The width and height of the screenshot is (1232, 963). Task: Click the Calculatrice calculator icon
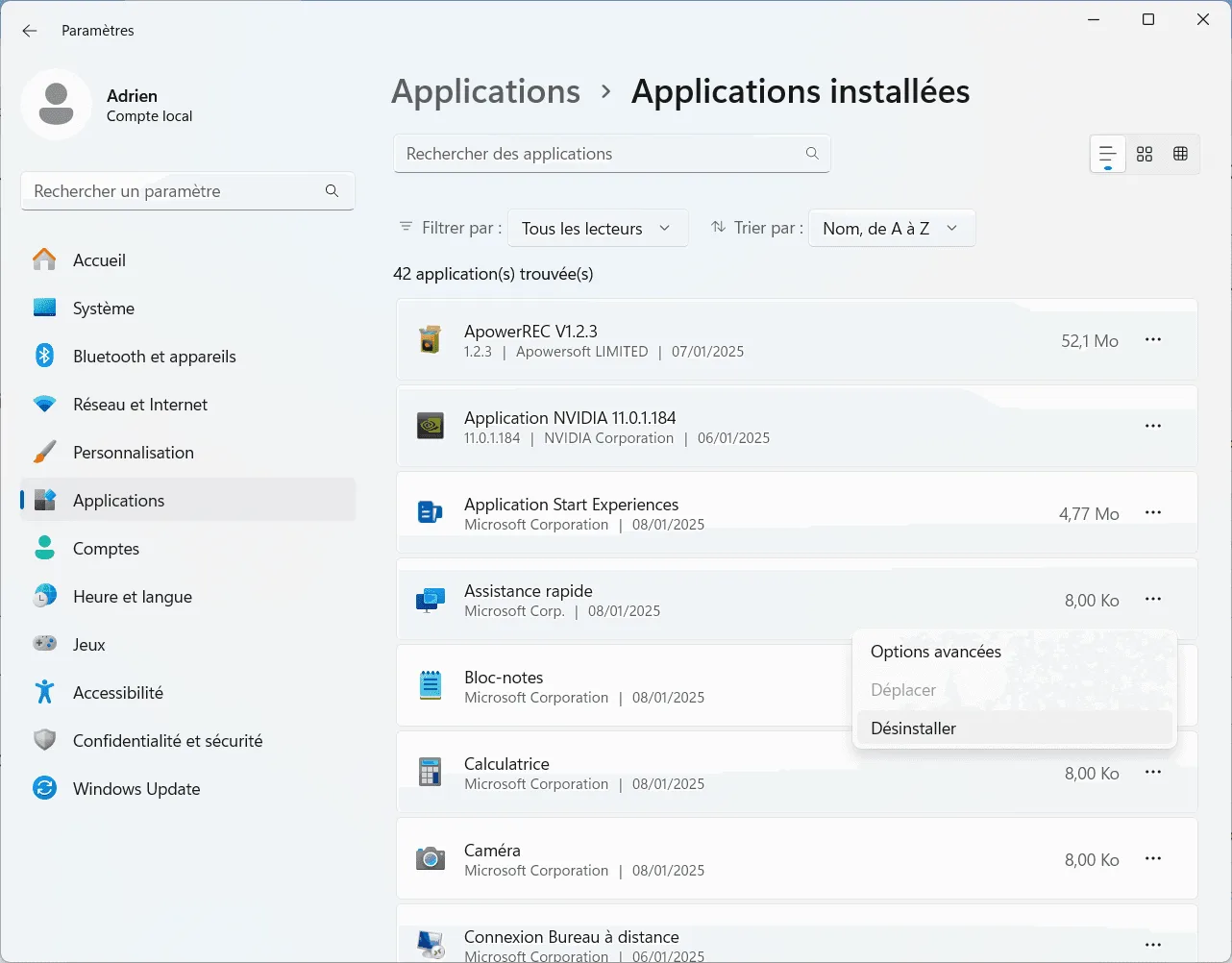click(x=430, y=772)
